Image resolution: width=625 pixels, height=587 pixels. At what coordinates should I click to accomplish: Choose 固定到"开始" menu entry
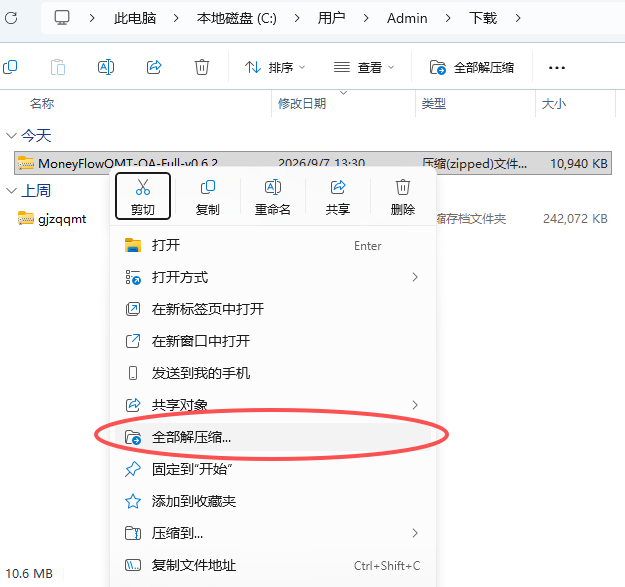pyautogui.click(x=273, y=469)
